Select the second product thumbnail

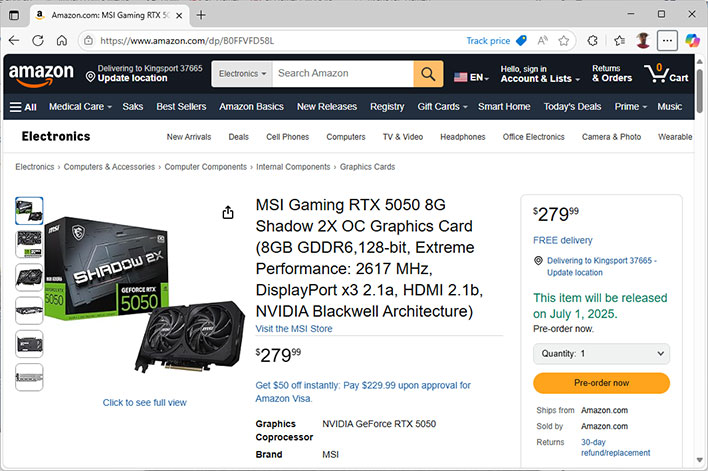point(29,244)
